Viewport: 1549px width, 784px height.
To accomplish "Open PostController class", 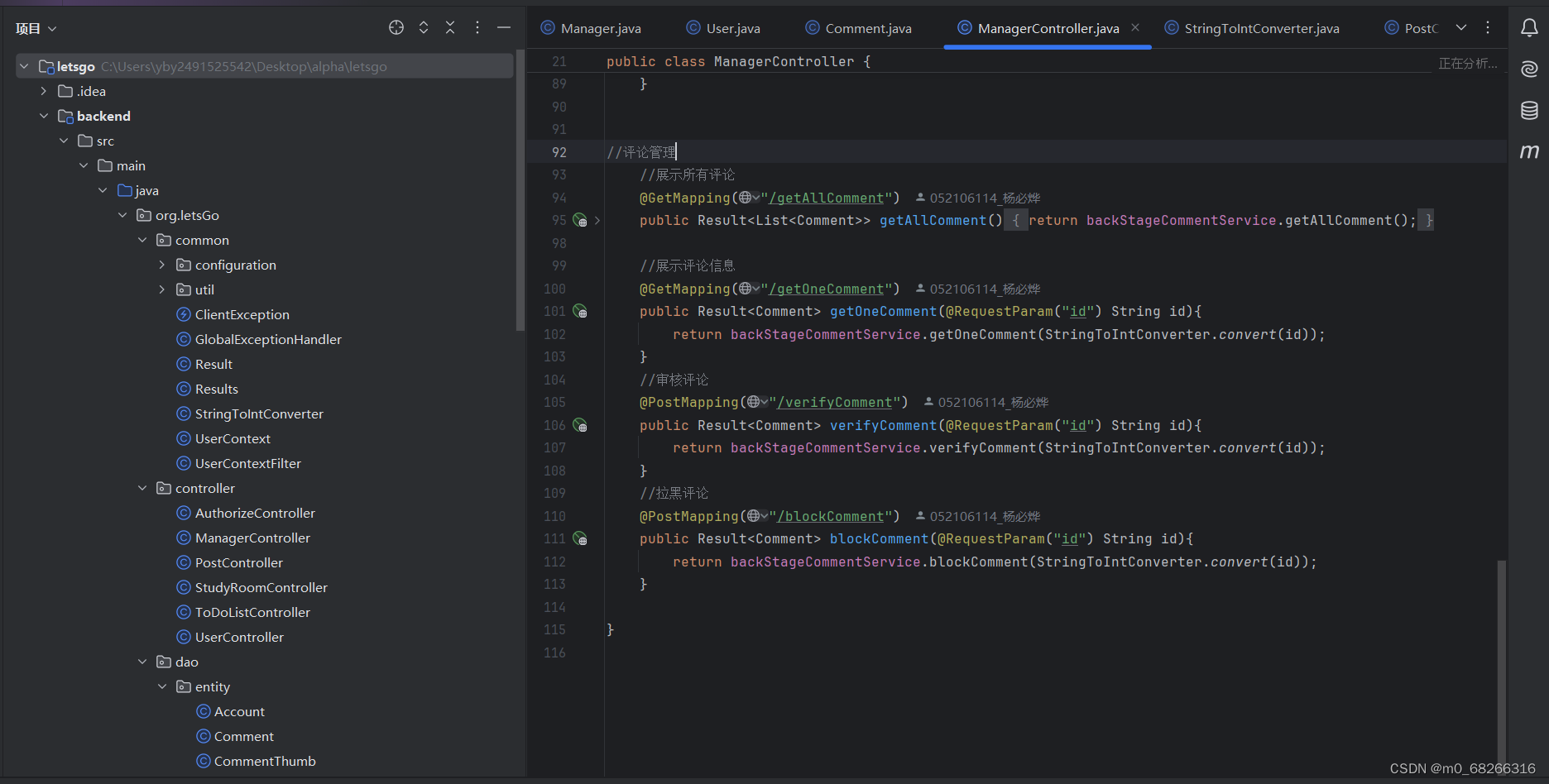I will tap(229, 562).
